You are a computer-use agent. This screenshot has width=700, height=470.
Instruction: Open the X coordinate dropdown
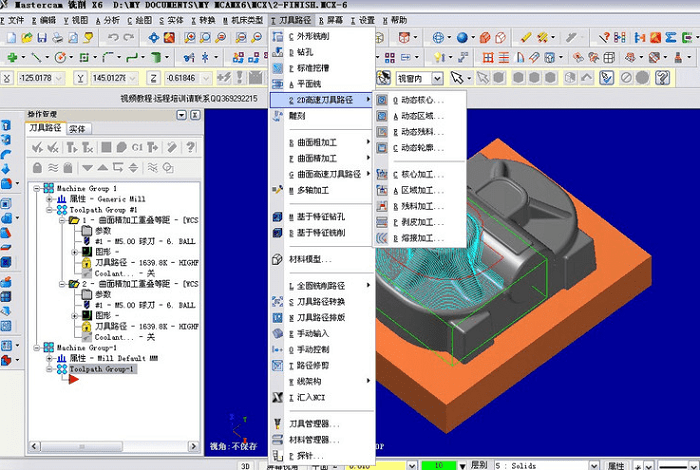(x=59, y=79)
